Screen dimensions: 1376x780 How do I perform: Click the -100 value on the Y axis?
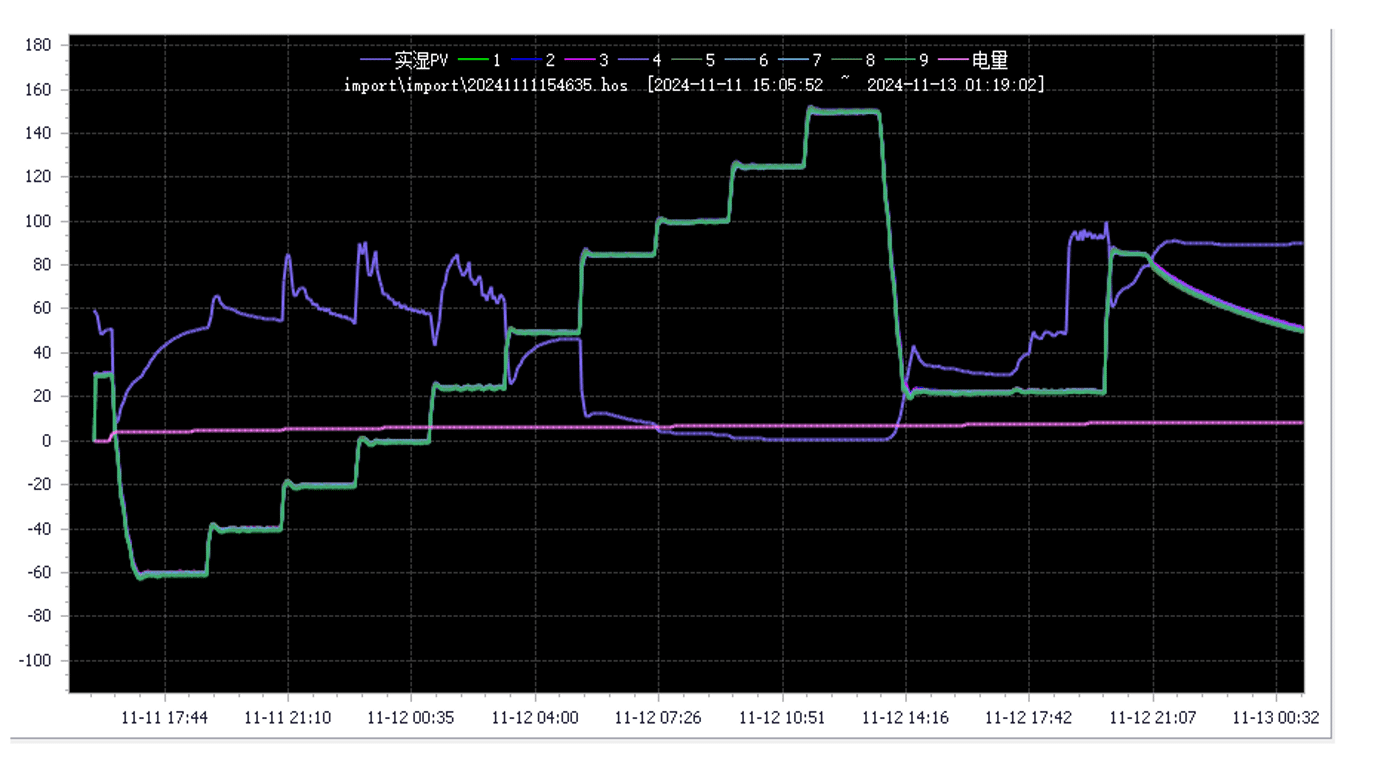[x=34, y=661]
